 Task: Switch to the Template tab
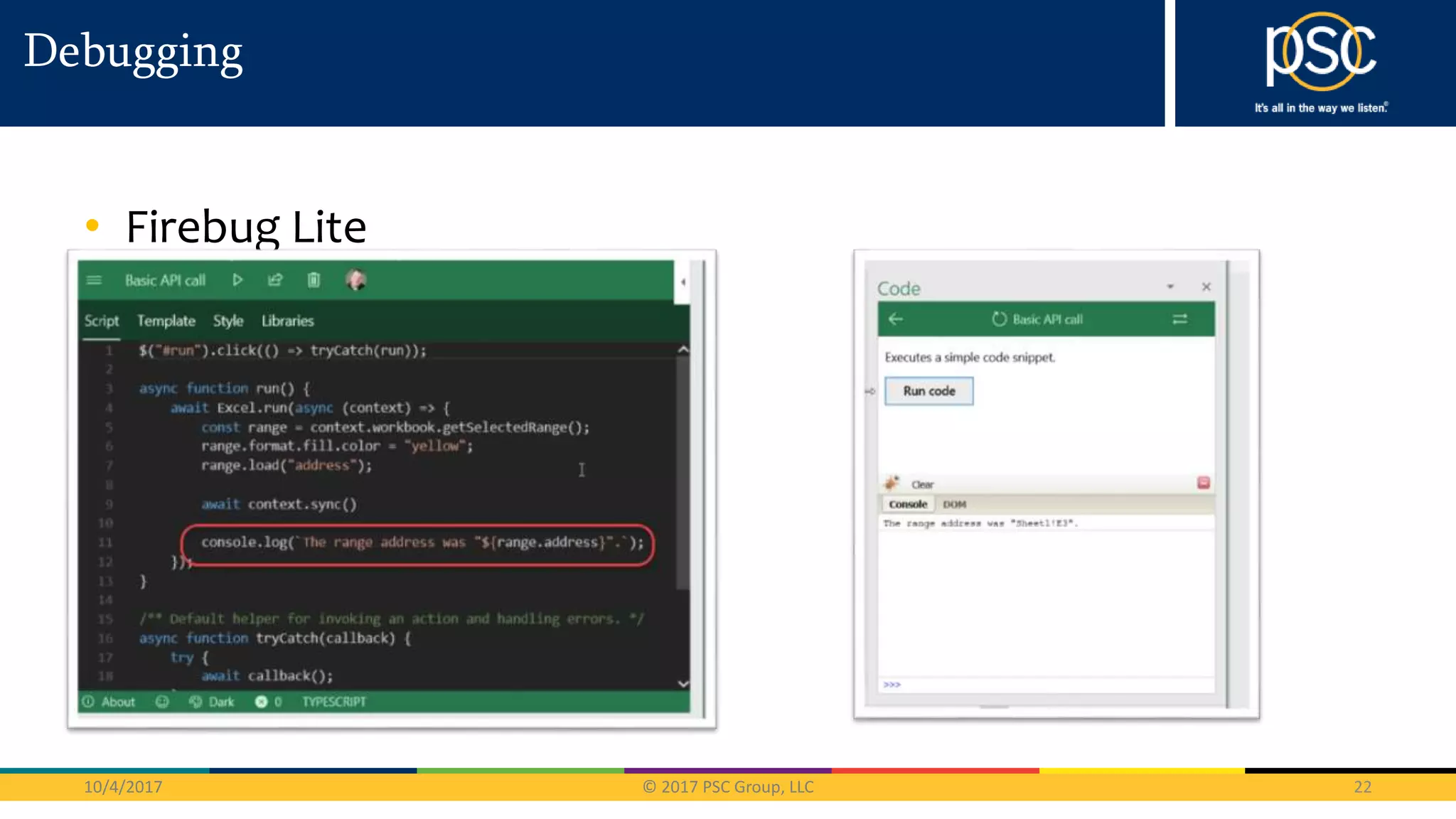click(166, 321)
